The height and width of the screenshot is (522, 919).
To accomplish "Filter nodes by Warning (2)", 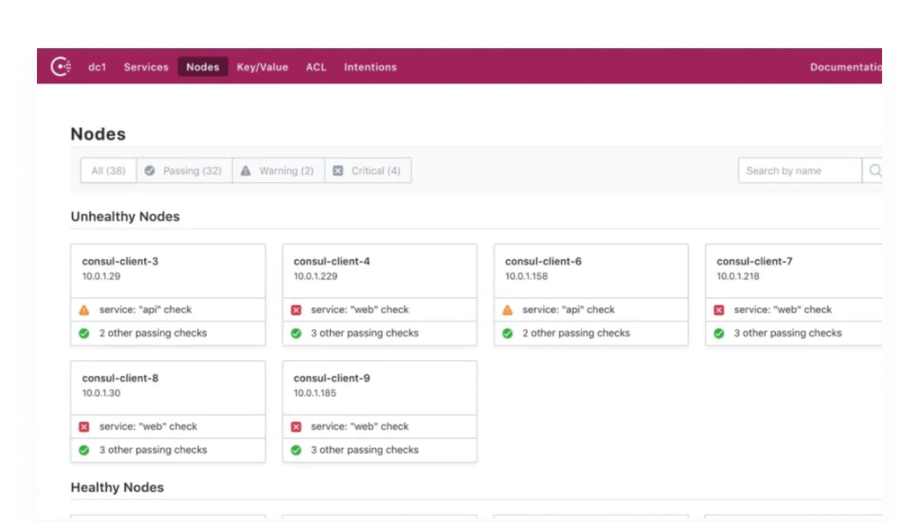I will [278, 170].
